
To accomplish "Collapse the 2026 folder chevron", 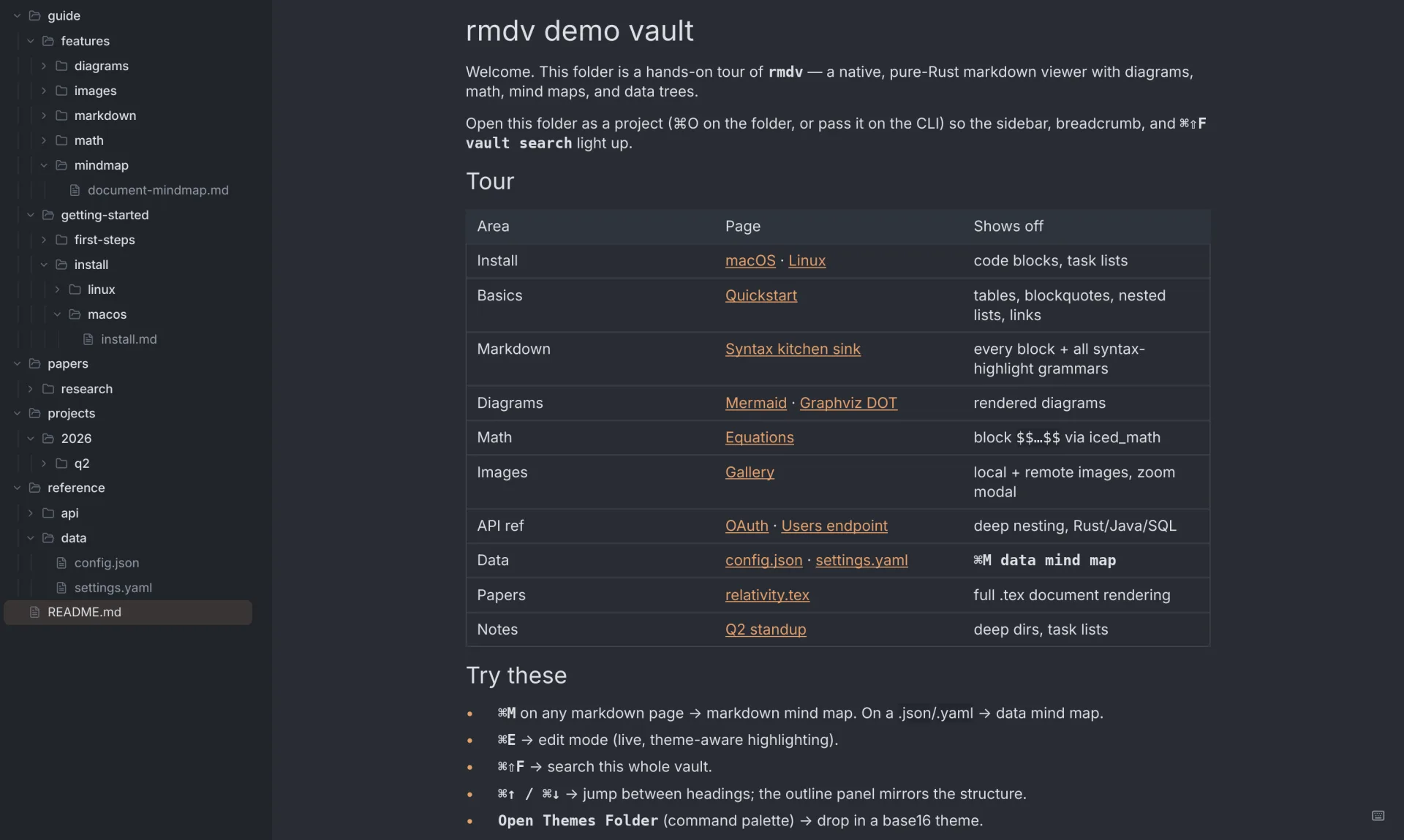I will (x=31, y=439).
